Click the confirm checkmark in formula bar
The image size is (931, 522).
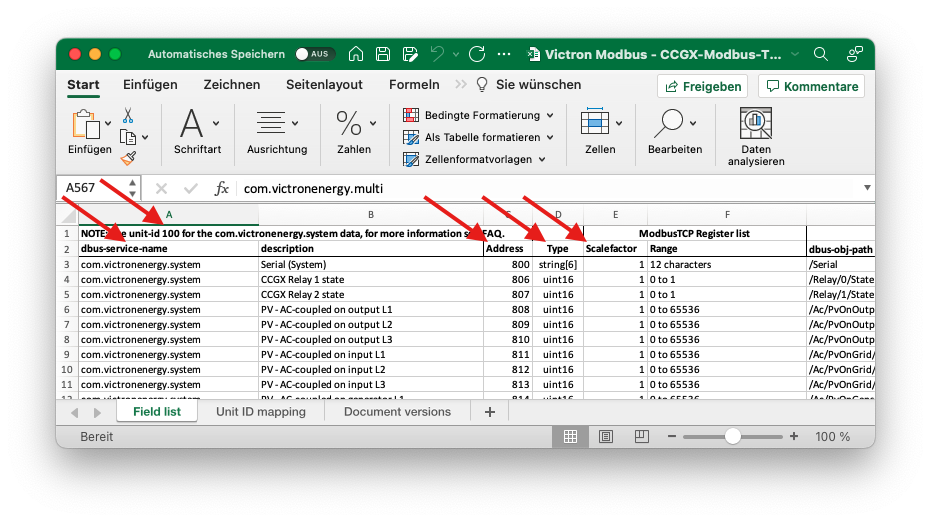(191, 189)
